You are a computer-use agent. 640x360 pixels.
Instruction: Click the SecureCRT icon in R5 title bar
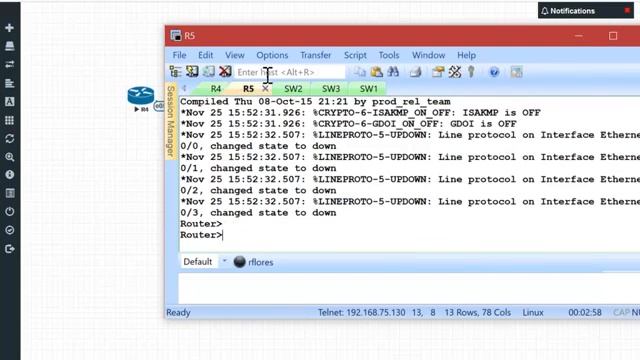click(x=176, y=36)
